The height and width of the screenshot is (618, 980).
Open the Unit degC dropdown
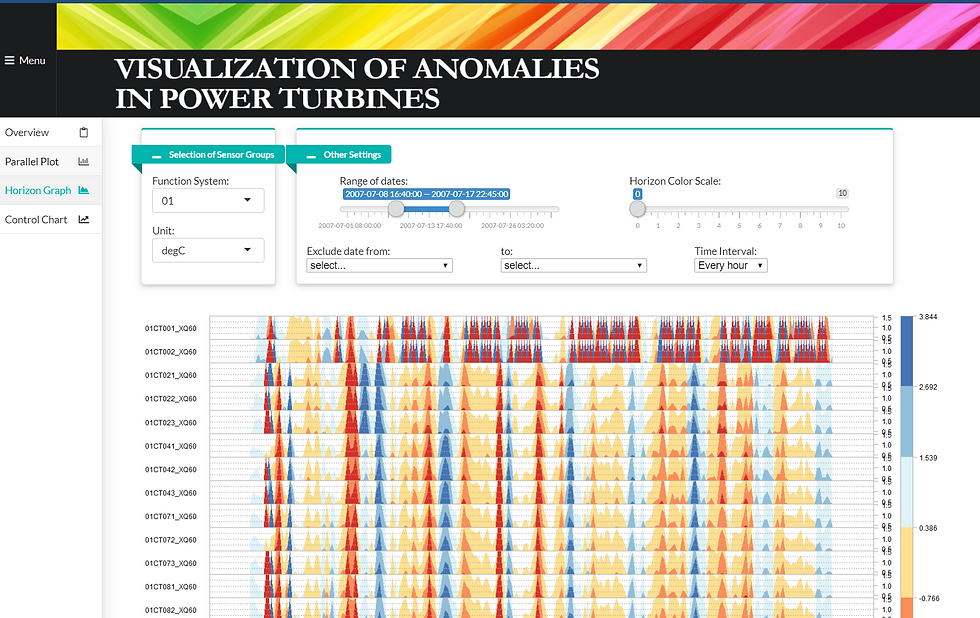pyautogui.click(x=208, y=251)
